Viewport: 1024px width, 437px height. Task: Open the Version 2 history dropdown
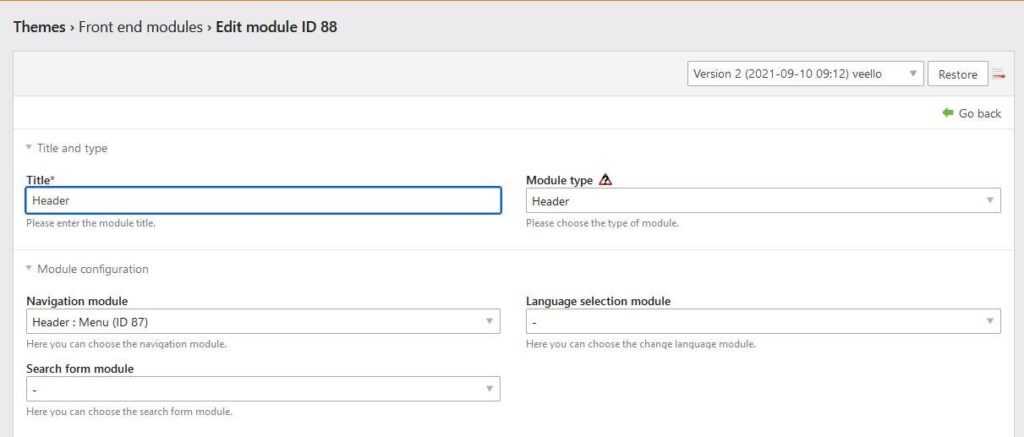pyautogui.click(x=804, y=74)
